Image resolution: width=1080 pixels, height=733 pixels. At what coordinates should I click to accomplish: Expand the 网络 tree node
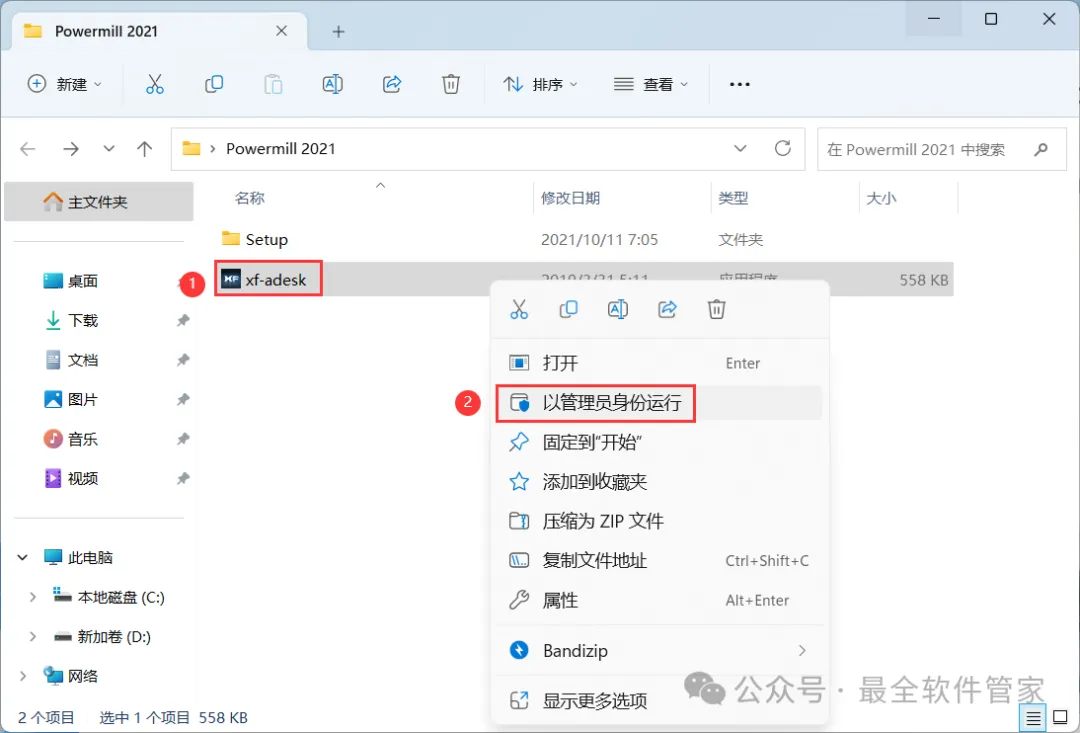coord(23,677)
